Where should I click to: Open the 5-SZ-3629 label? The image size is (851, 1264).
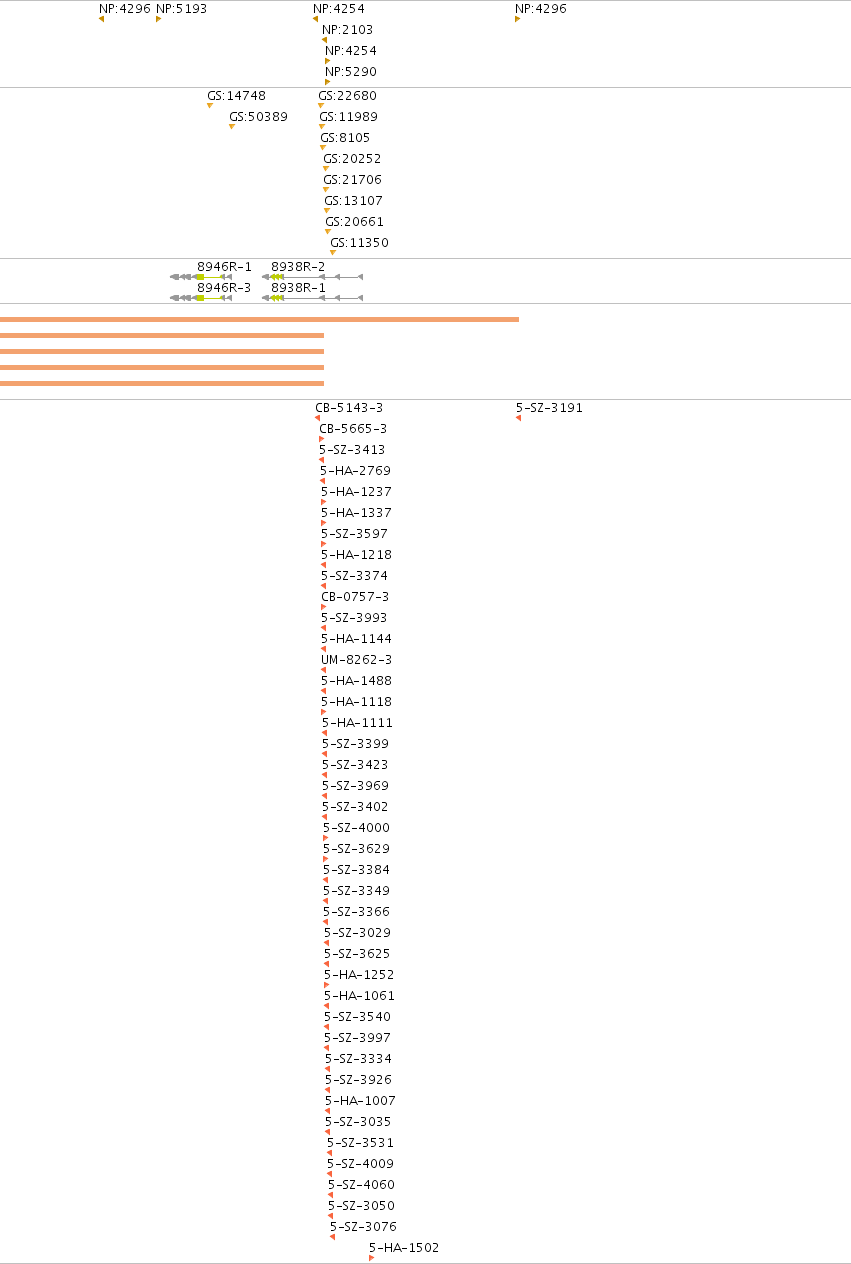pyautogui.click(x=357, y=848)
